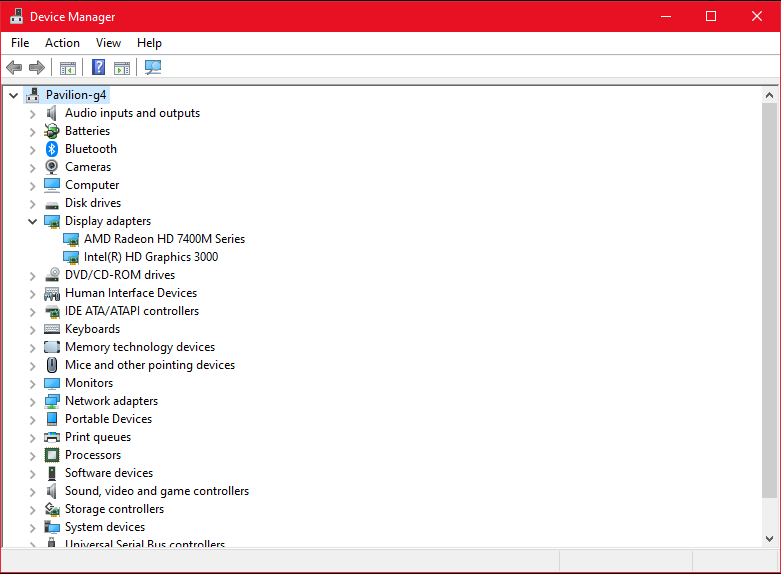Click the Forward arrow toolbar icon
This screenshot has height=574, width=781.
pos(37,67)
